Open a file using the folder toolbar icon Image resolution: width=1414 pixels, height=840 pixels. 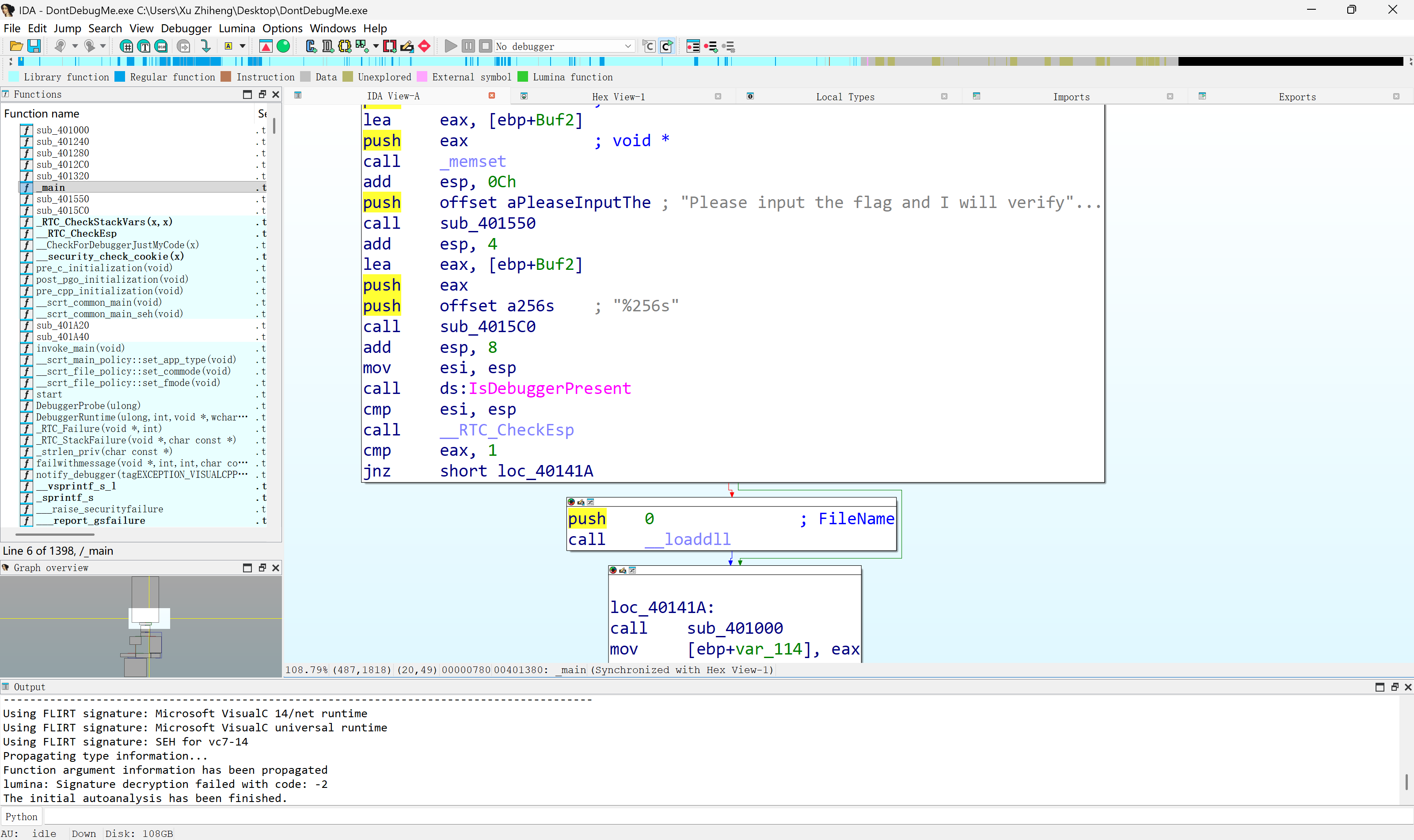(x=16, y=46)
